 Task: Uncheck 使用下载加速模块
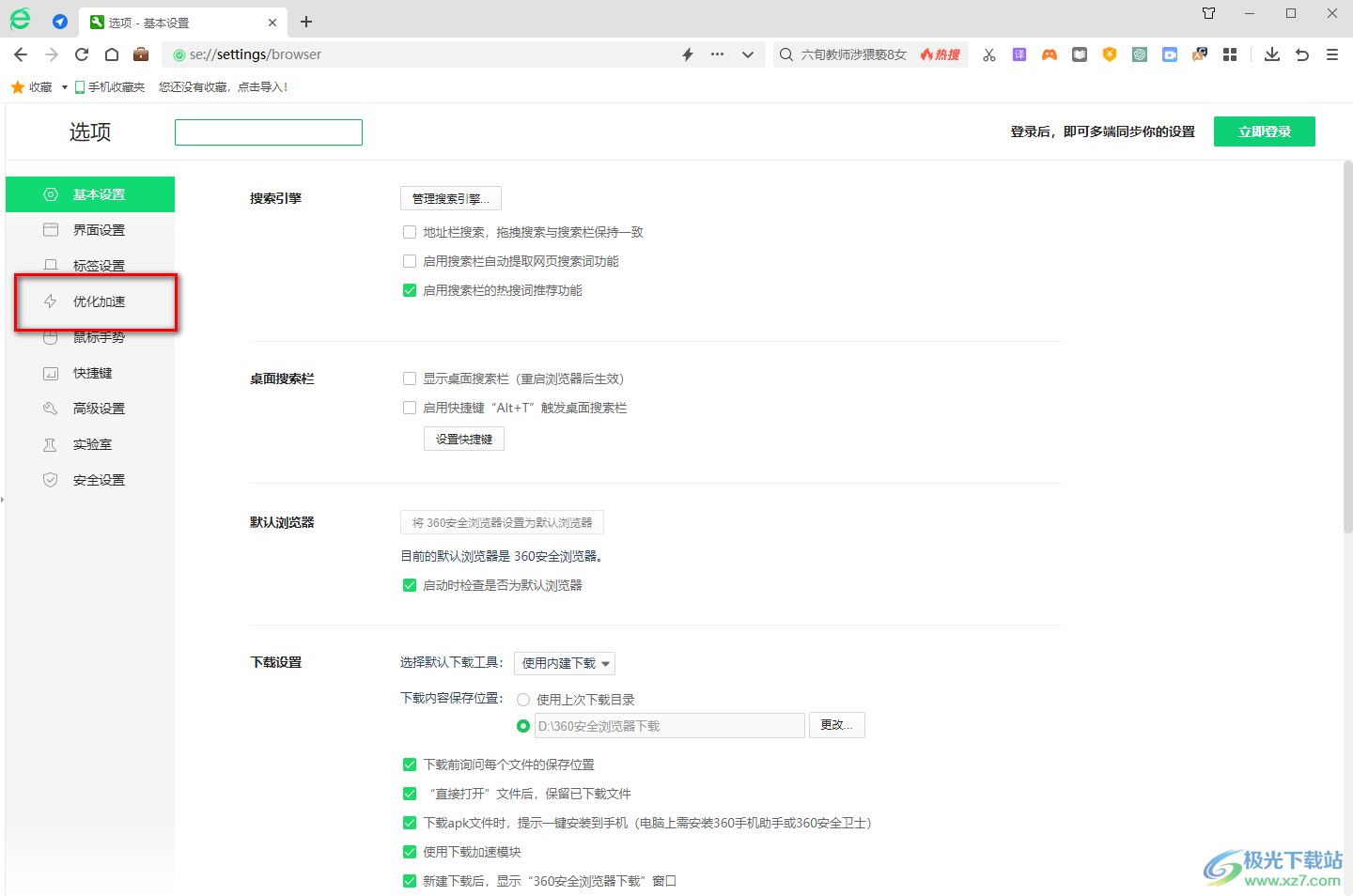tap(410, 852)
